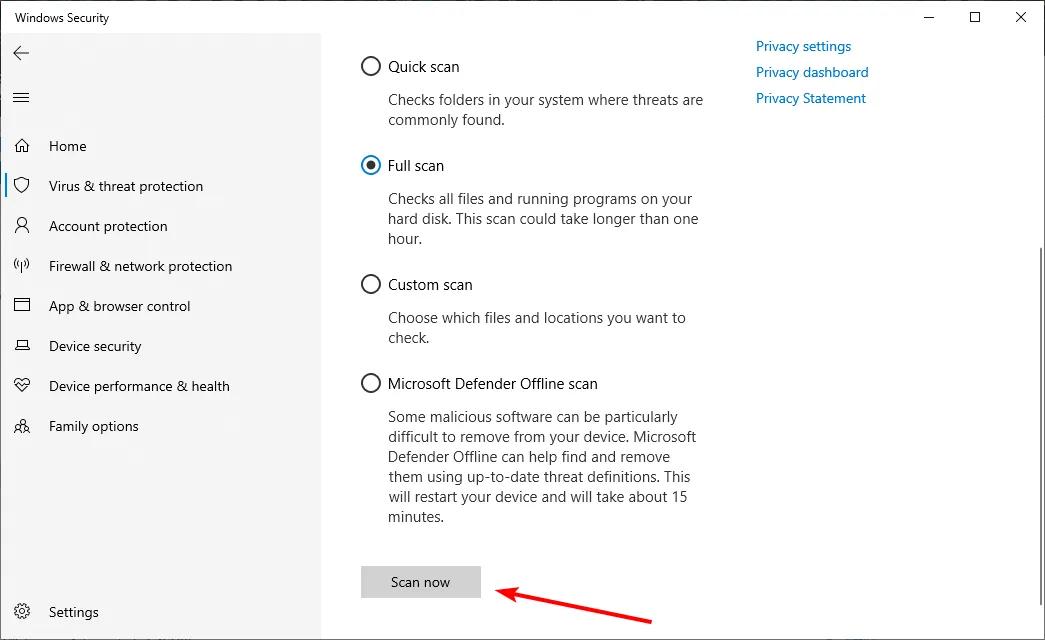The width and height of the screenshot is (1045, 640).
Task: Select the Microsoft Defender Offline scan option
Action: coord(371,383)
